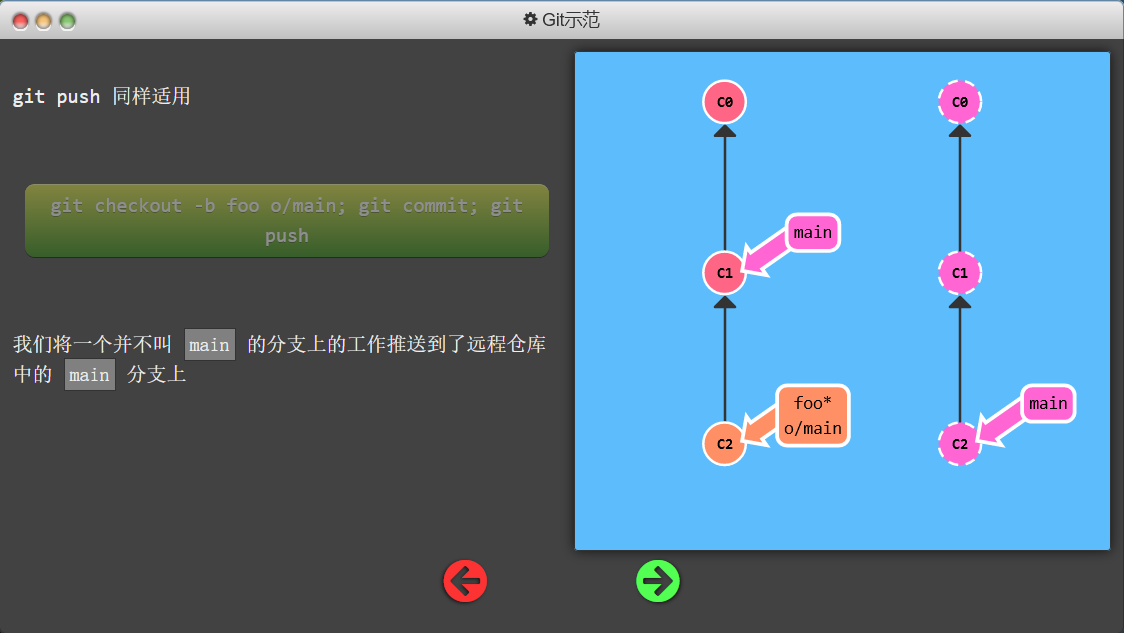Image resolution: width=1124 pixels, height=633 pixels.
Task: Minimize the window using the yellow button
Action: point(43,20)
